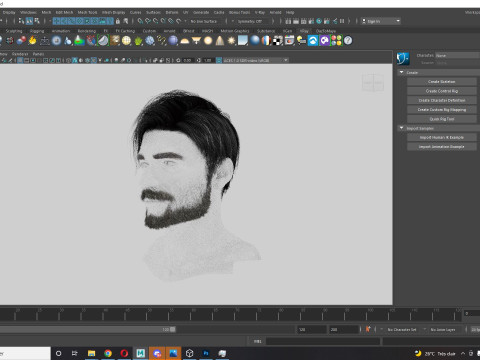Viewport: 480px width, 360px height.
Task: Click the V-Ray sun light starburst icon
Action: (x=231, y=41)
